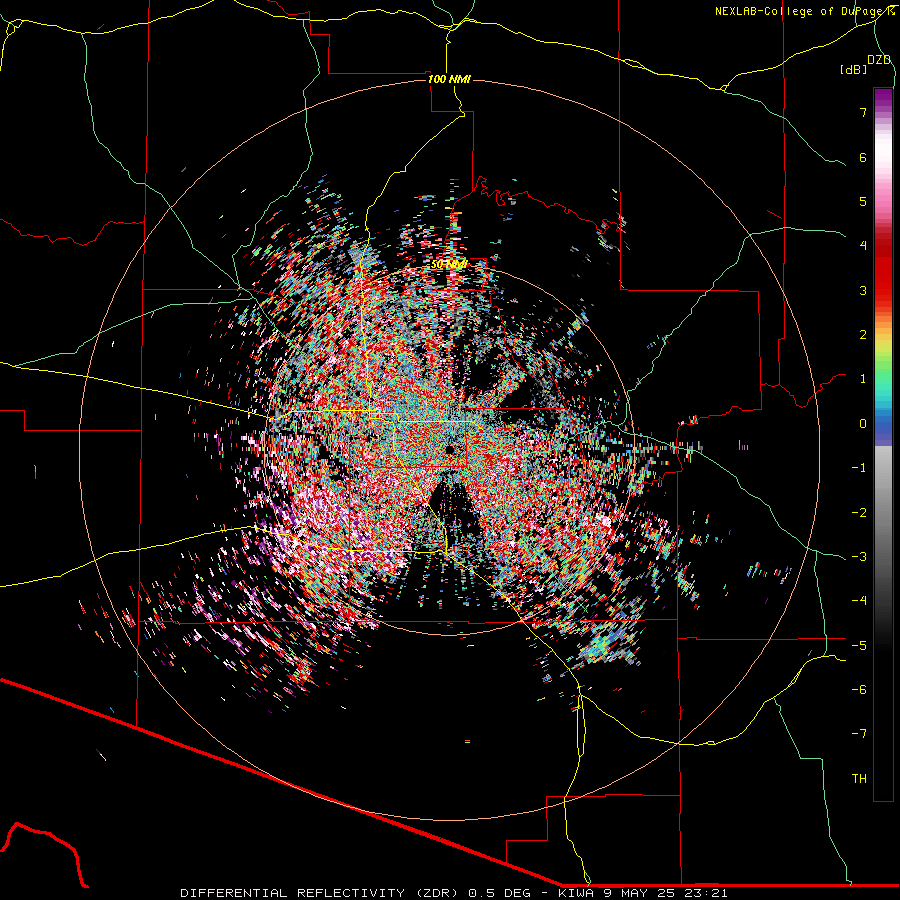Click the green-cyan portion of color bar

pyautogui.click(x=883, y=385)
